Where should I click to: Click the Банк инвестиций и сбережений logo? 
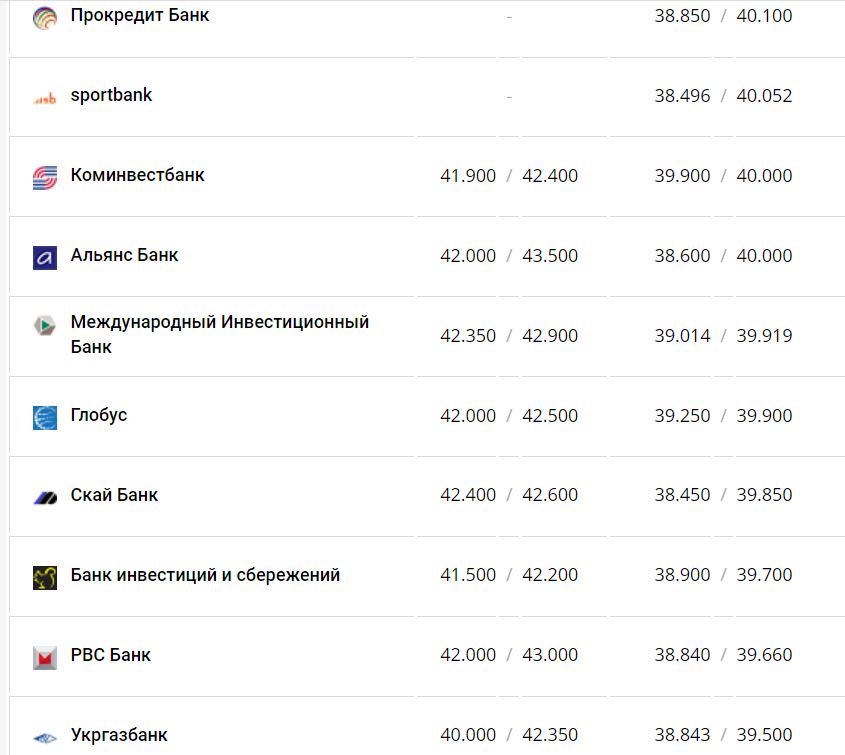[x=45, y=577]
